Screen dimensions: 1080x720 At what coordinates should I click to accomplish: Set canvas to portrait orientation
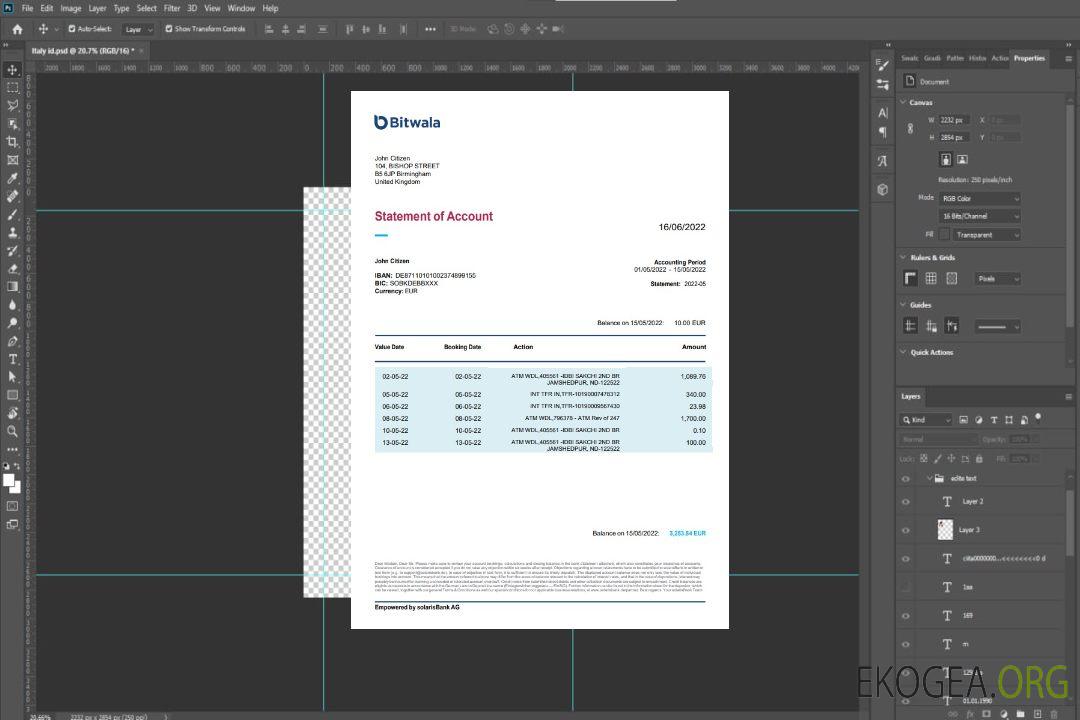pyautogui.click(x=946, y=159)
